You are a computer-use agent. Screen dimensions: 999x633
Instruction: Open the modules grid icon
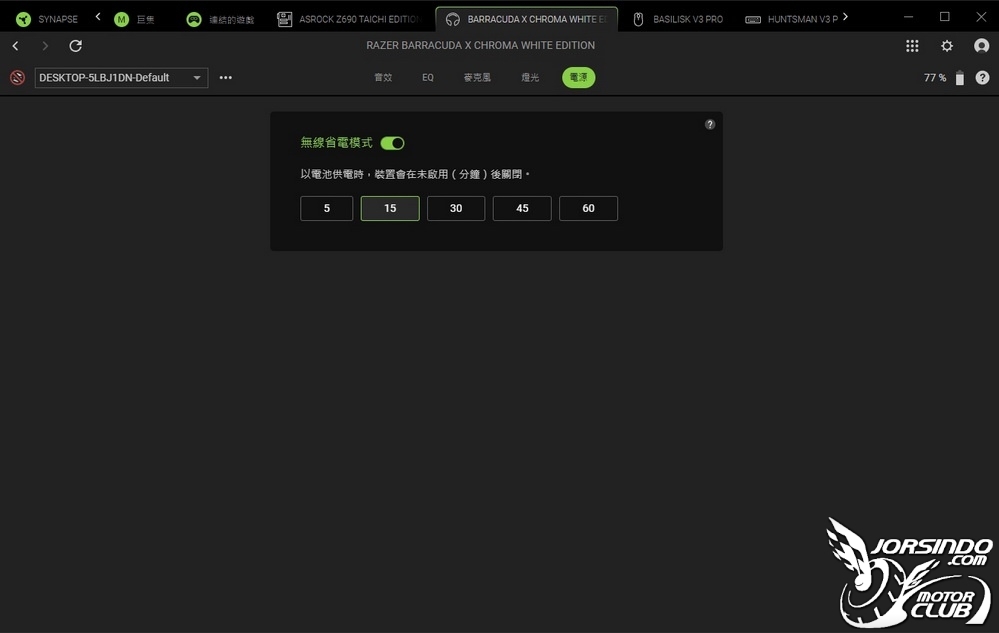coord(912,46)
